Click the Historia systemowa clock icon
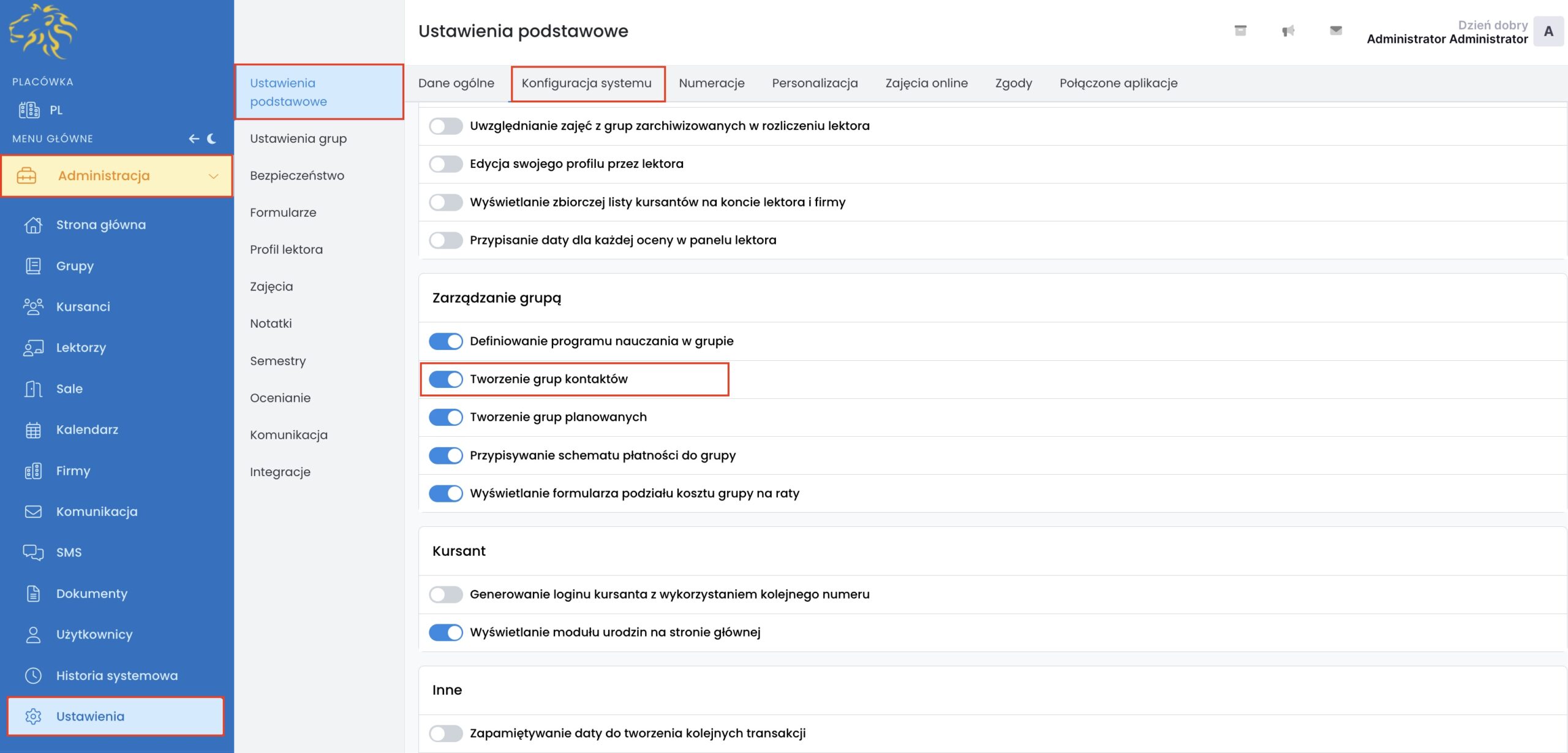The height and width of the screenshot is (753, 1568). 33,676
